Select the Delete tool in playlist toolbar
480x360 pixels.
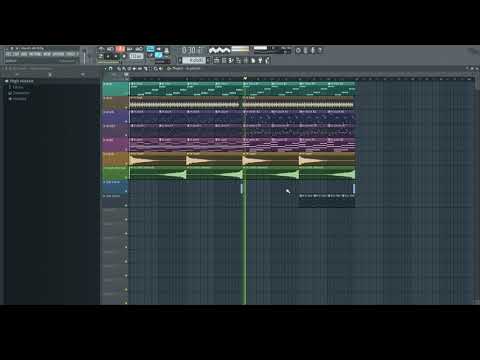click(129, 68)
